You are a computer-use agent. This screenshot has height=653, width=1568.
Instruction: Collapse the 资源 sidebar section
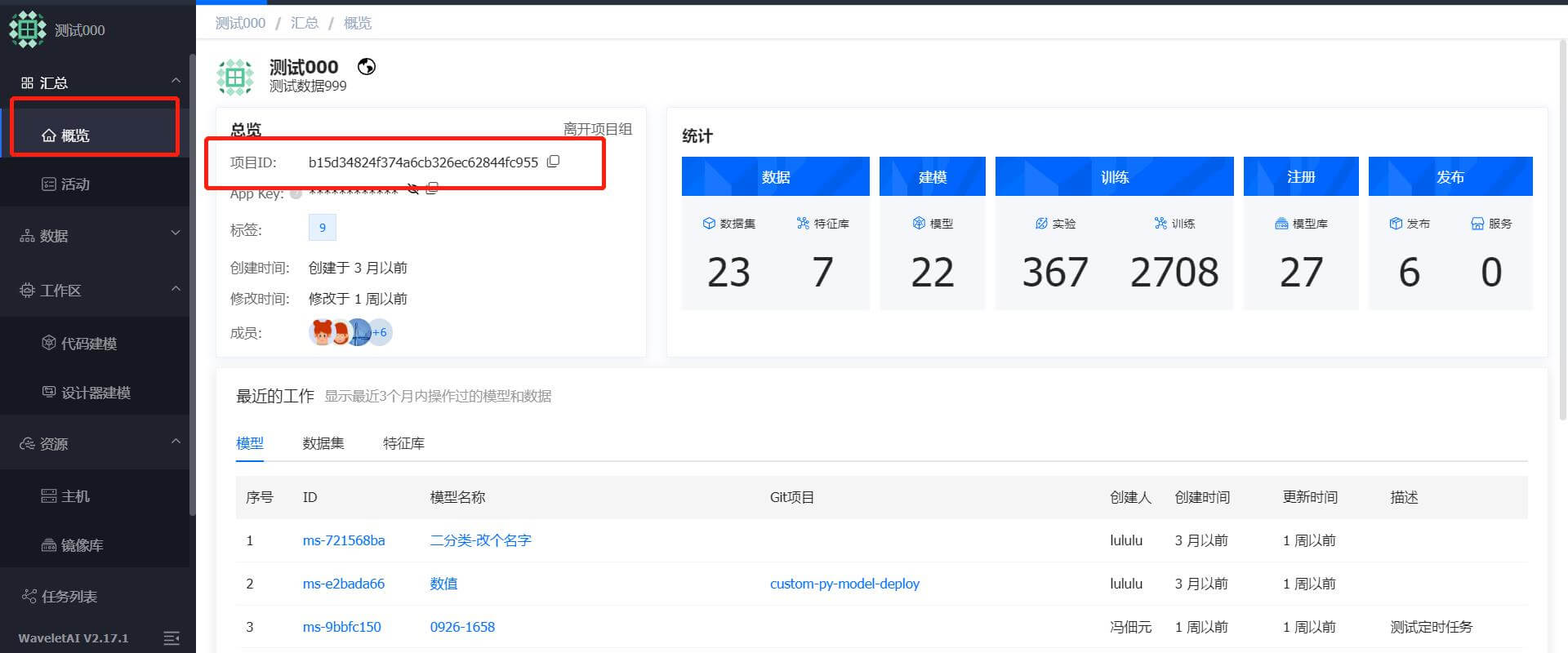176,442
